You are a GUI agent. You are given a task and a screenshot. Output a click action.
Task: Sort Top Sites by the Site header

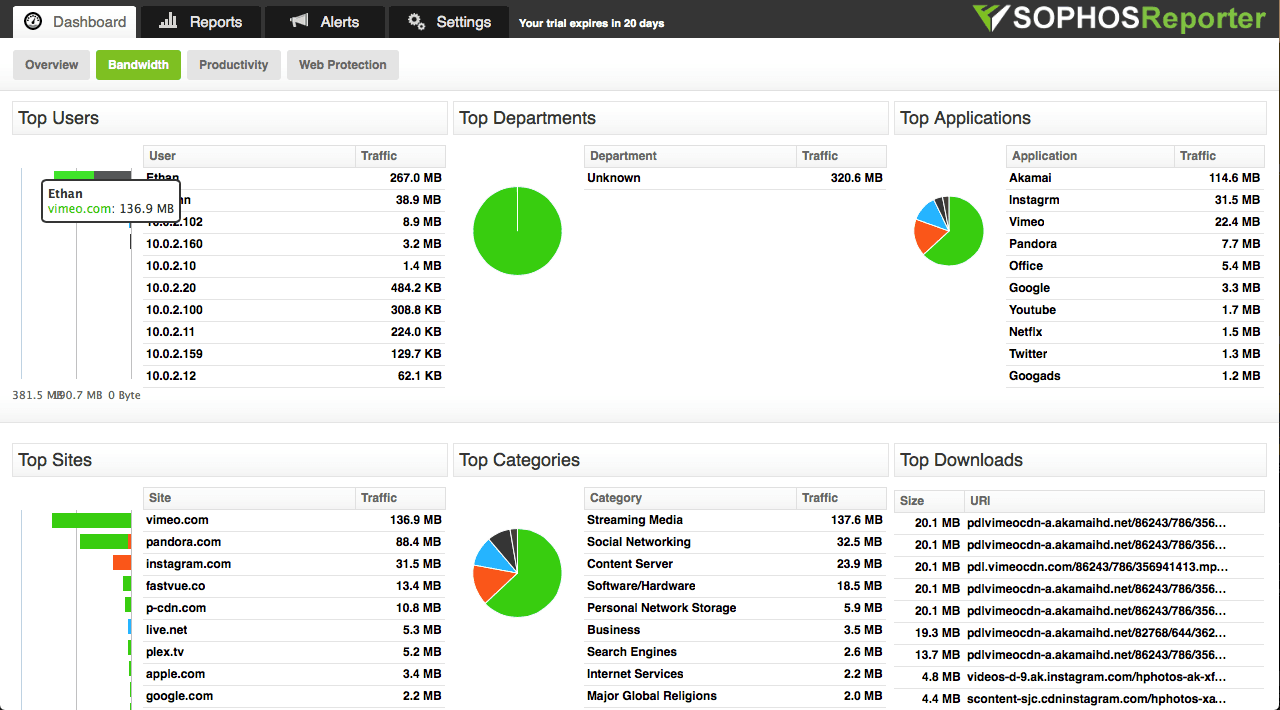(x=249, y=498)
